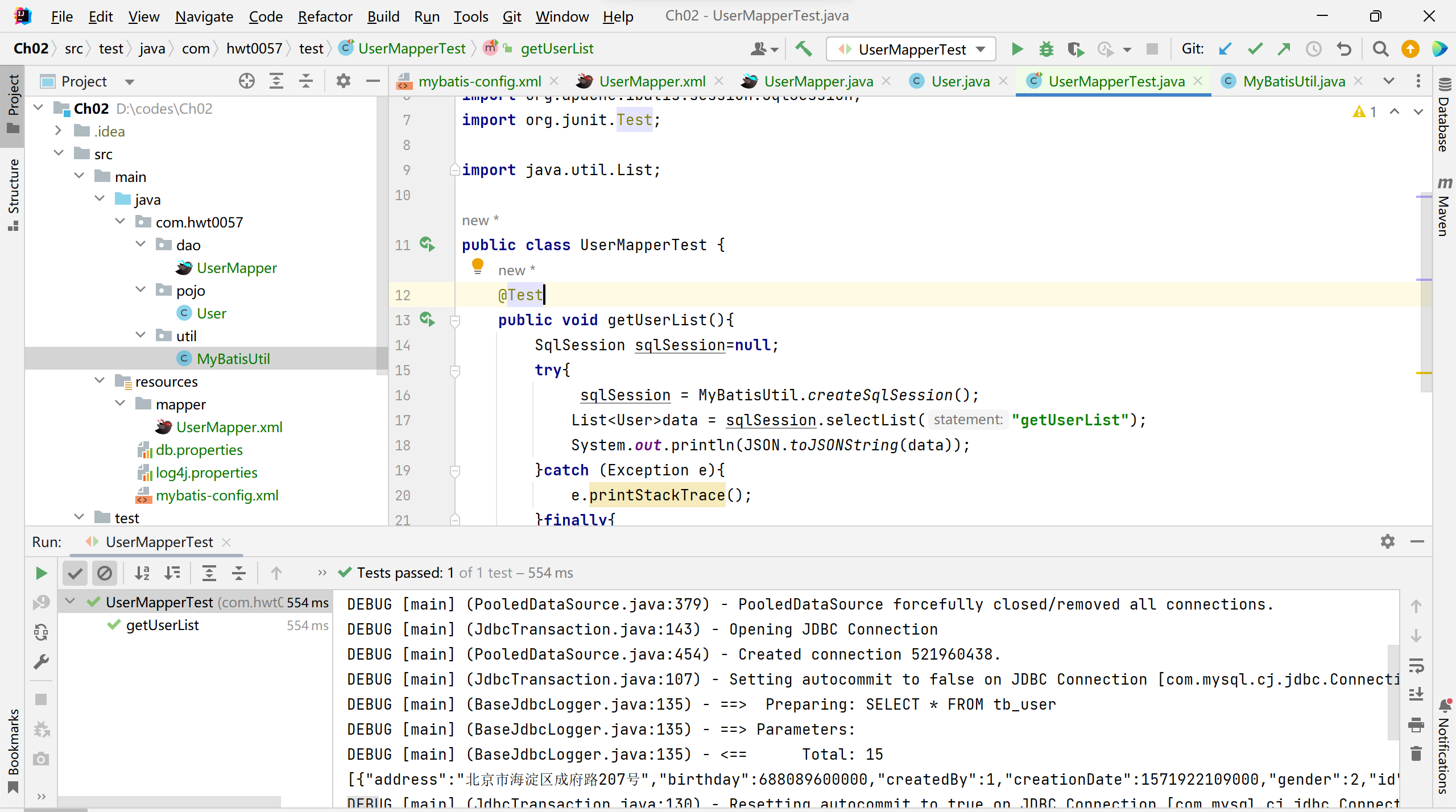Screen dimensions: 1456x812
Task: Open the Refactor menu
Action: (325, 16)
